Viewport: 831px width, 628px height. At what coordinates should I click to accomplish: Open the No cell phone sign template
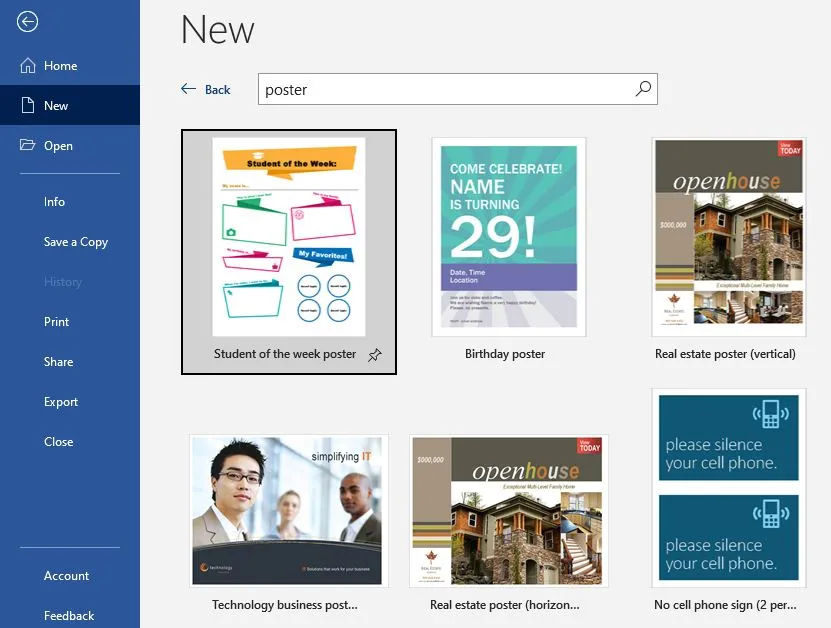(x=728, y=487)
